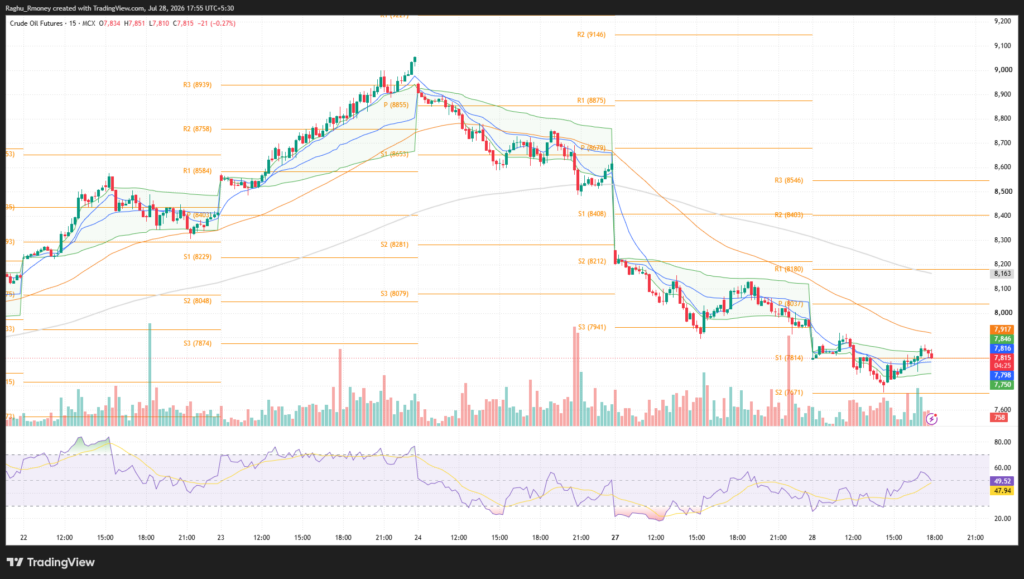This screenshot has width=1024, height=579.
Task: Click the 8,500 price axis label
Action: [x=1002, y=192]
